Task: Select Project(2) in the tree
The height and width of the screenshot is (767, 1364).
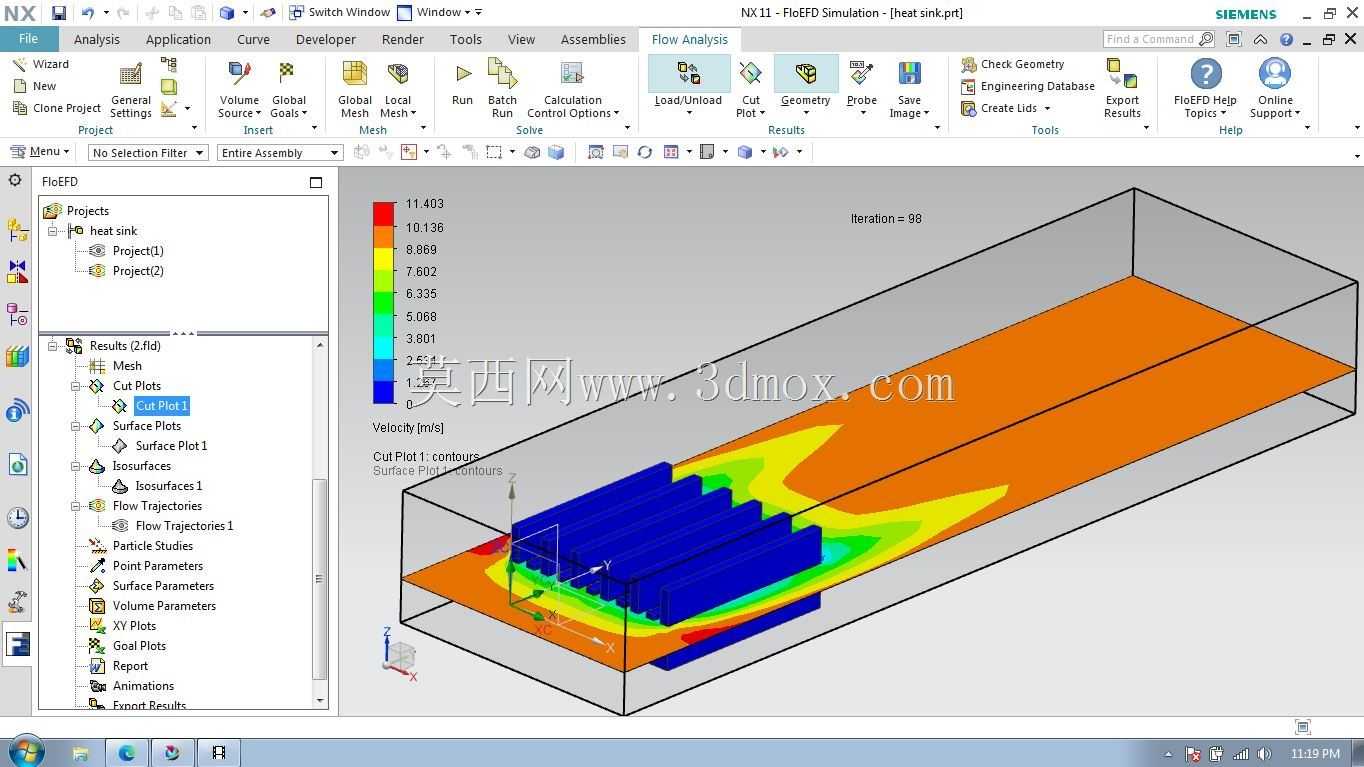Action: (138, 271)
